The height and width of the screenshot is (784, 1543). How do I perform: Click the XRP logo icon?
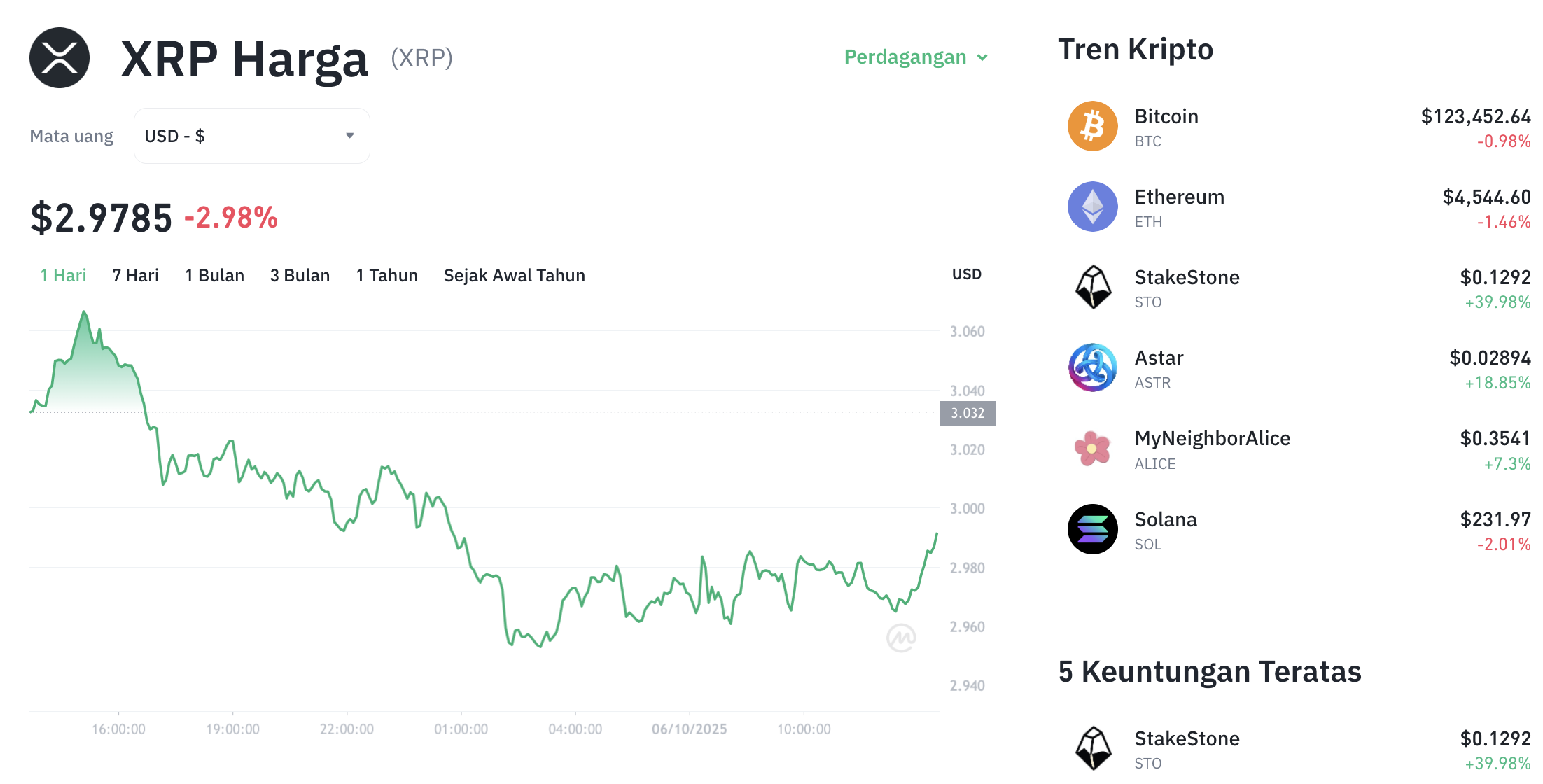60,58
